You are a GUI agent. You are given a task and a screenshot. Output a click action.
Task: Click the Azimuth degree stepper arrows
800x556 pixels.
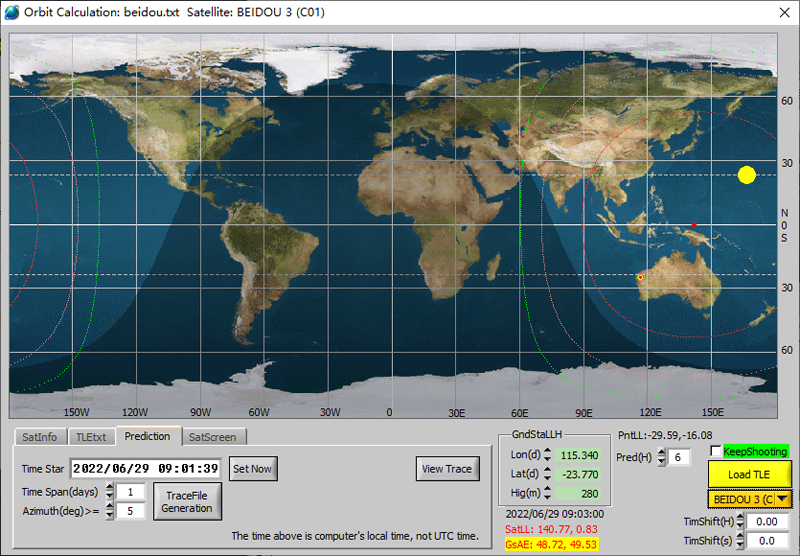coord(110,511)
